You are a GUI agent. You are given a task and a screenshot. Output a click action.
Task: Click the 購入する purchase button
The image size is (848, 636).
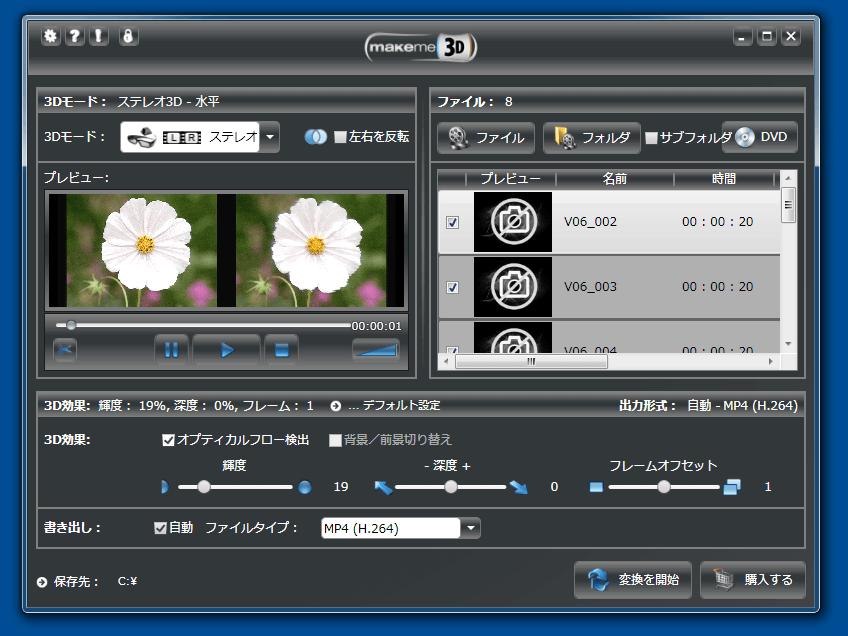click(x=753, y=580)
